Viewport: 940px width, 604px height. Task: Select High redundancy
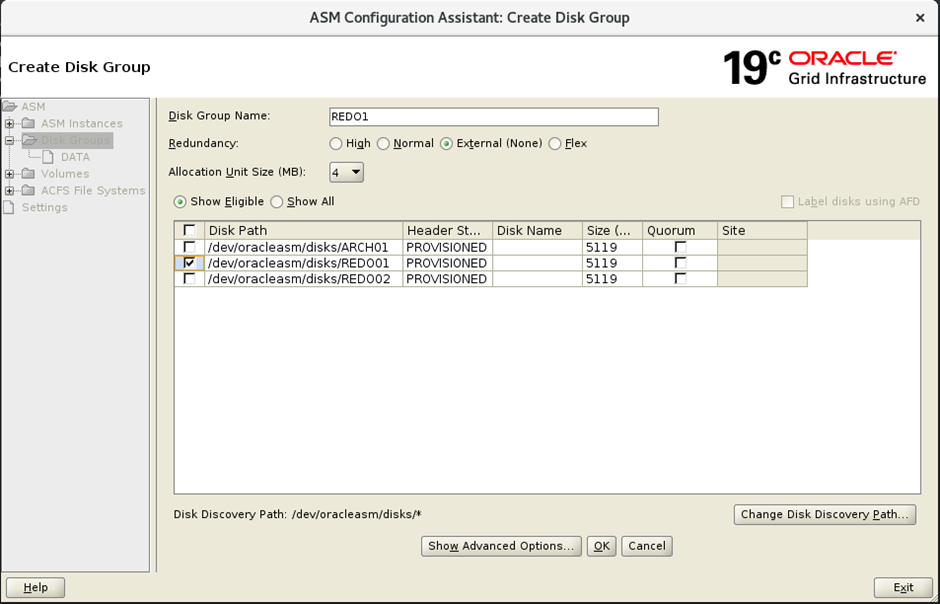pyautogui.click(x=336, y=144)
